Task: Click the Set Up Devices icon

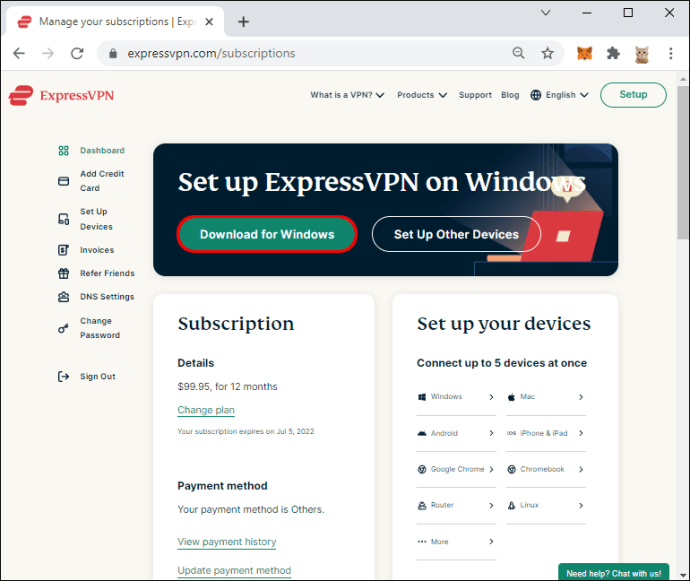Action: 63,219
